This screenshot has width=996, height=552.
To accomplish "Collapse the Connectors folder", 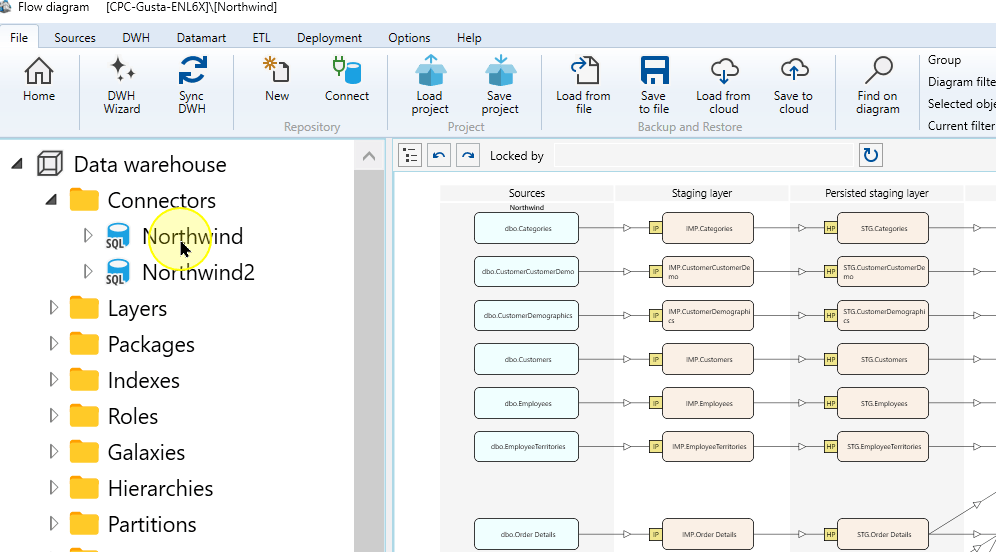I will (51, 200).
